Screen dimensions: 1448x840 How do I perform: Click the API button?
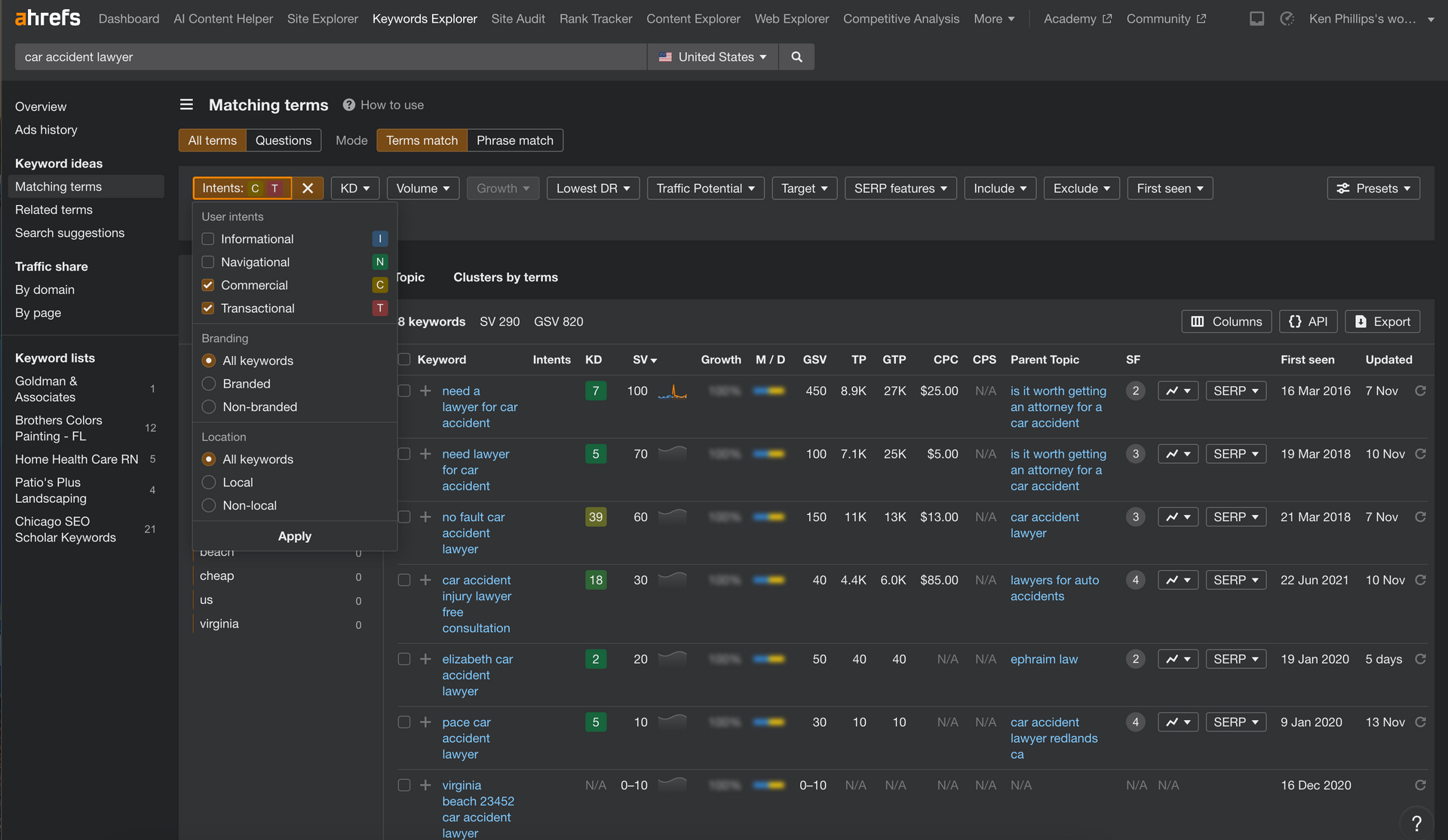(x=1308, y=321)
